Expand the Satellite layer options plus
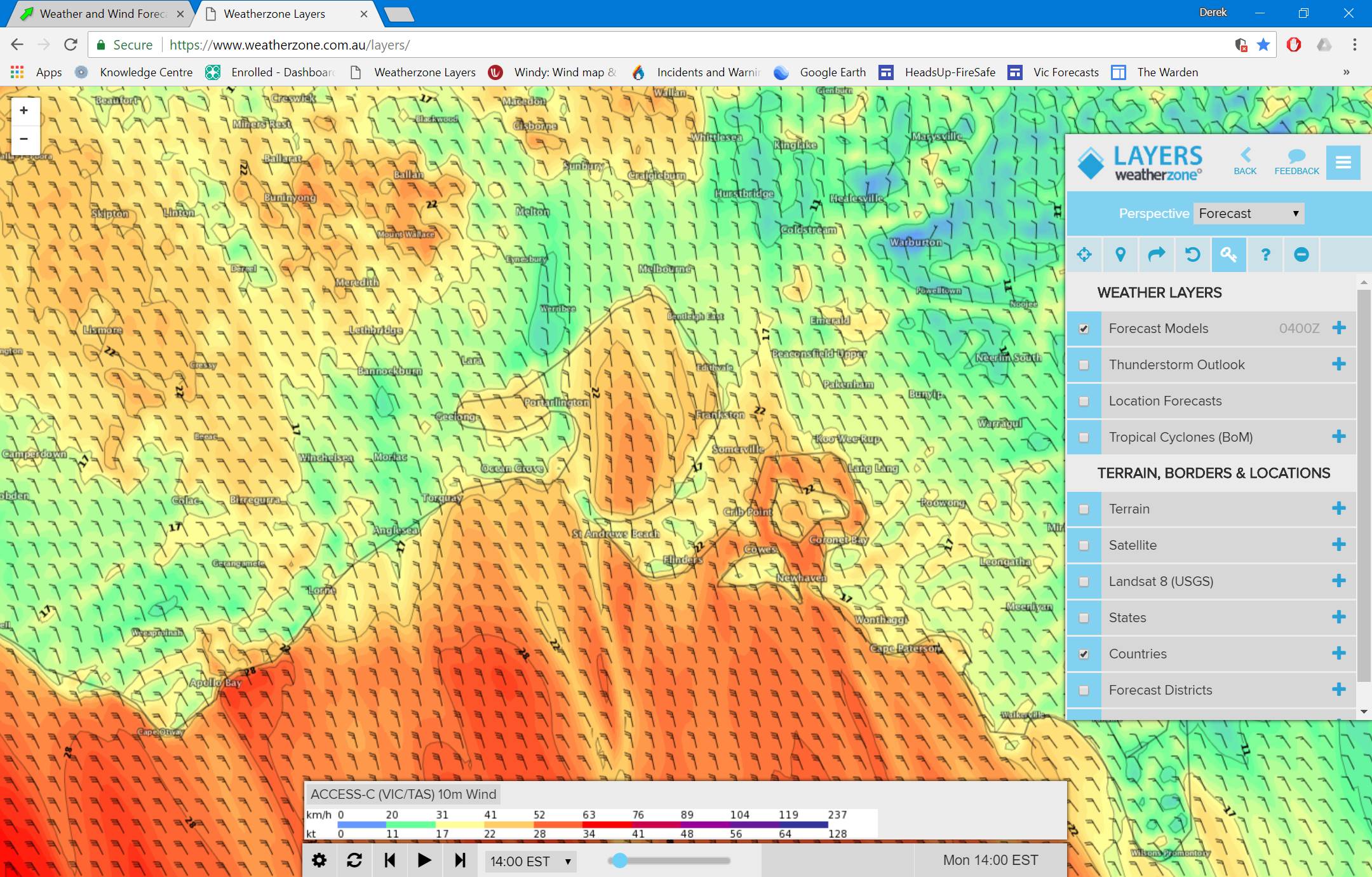Image resolution: width=1372 pixels, height=877 pixels. (x=1339, y=545)
